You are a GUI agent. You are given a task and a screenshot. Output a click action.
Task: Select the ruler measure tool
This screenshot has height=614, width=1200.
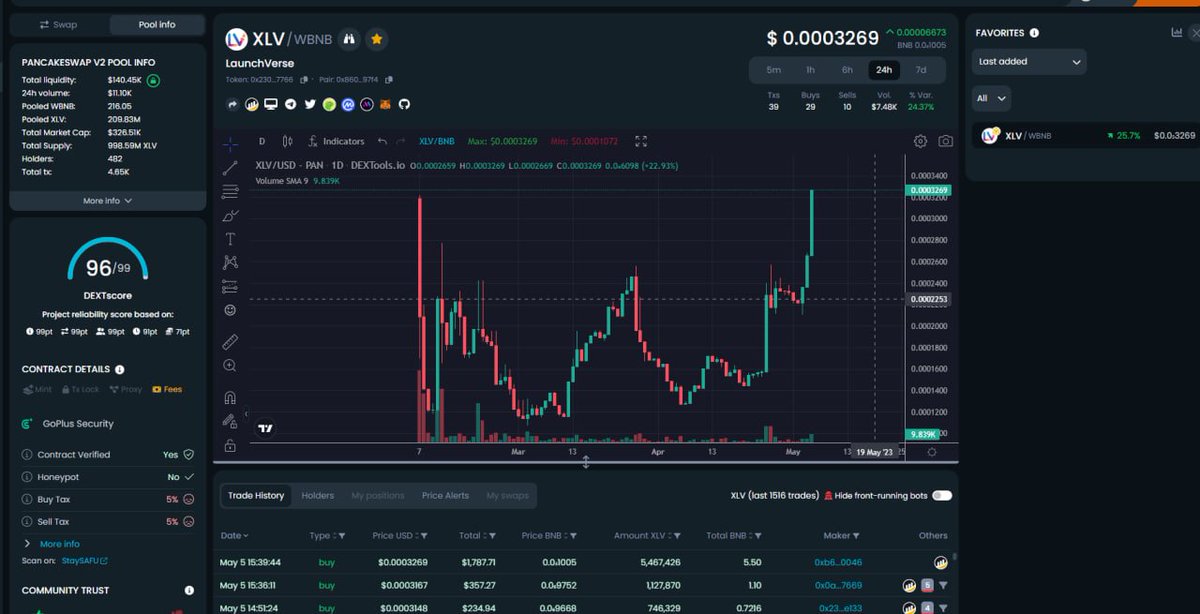[230, 341]
